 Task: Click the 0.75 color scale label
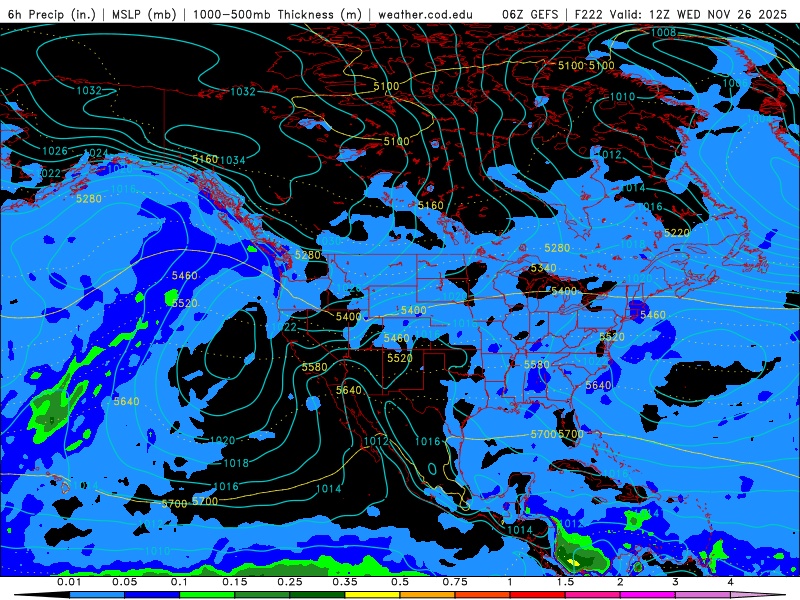coord(455,582)
